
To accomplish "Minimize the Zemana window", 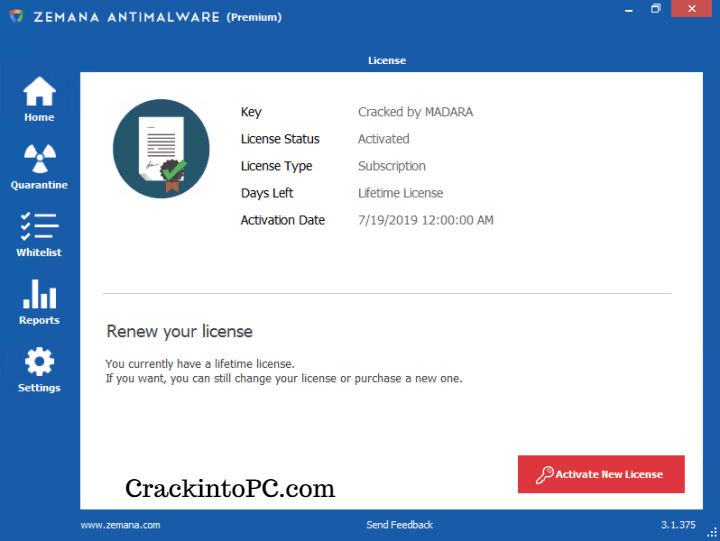I will pyautogui.click(x=629, y=10).
